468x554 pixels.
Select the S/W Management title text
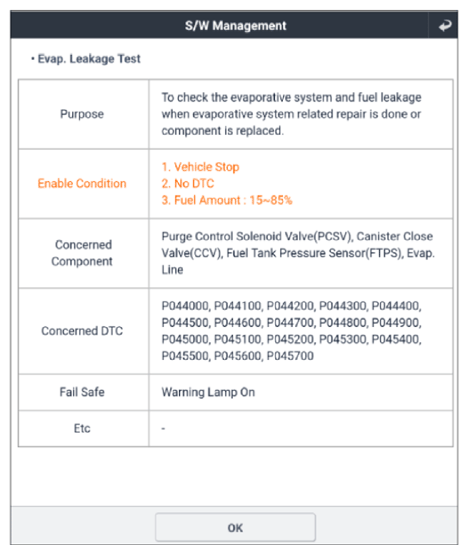[x=236, y=26]
